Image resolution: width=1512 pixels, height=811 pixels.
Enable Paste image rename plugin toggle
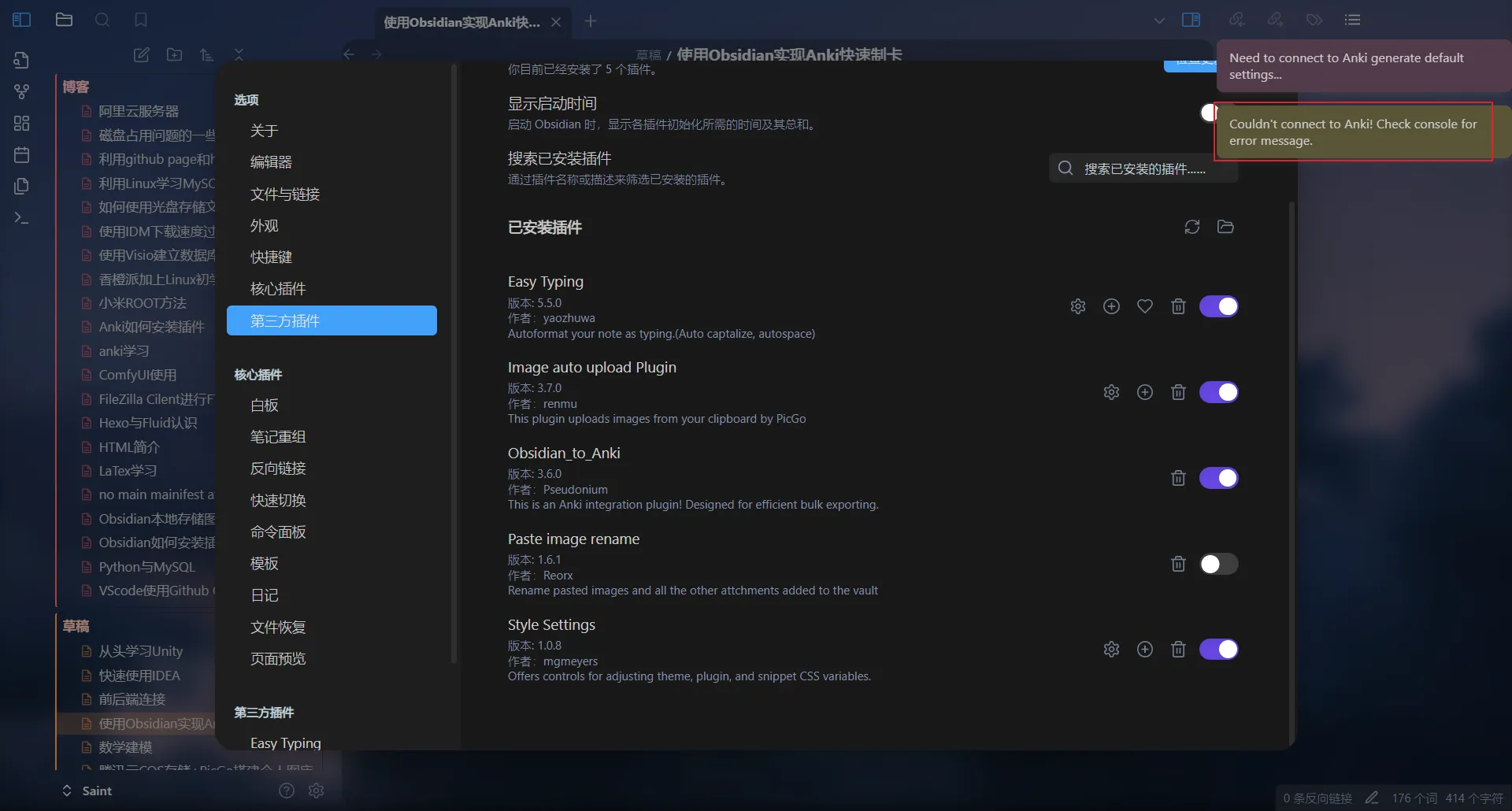[x=1219, y=564]
